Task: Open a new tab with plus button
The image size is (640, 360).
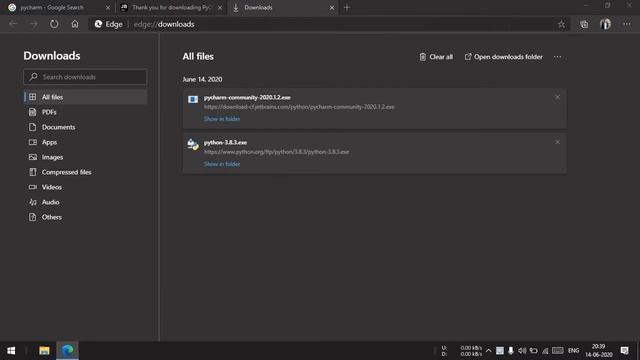Action: pos(347,7)
